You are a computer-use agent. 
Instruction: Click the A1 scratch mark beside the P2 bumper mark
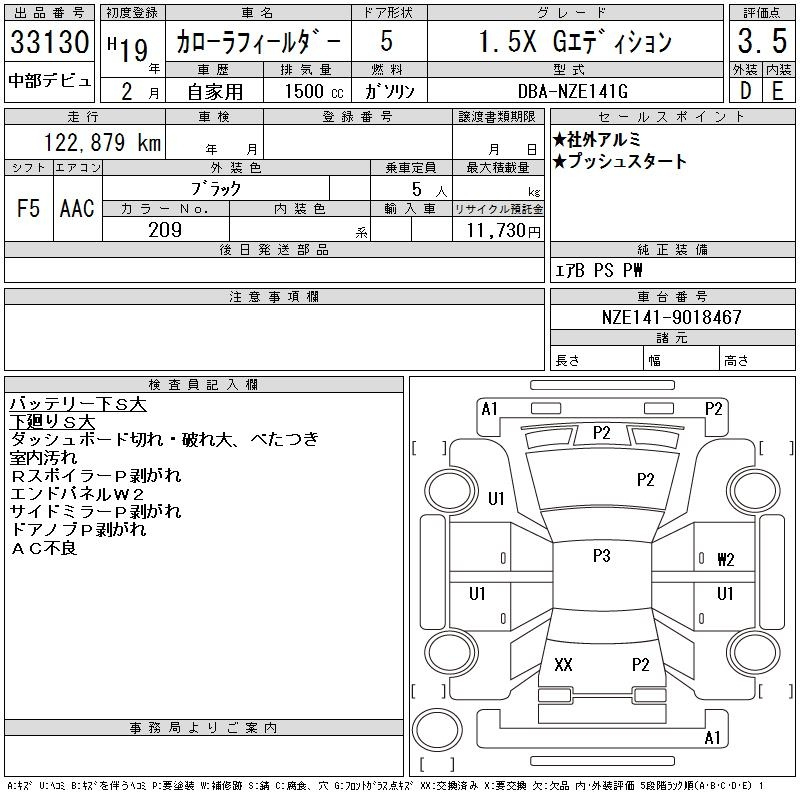[x=489, y=408]
